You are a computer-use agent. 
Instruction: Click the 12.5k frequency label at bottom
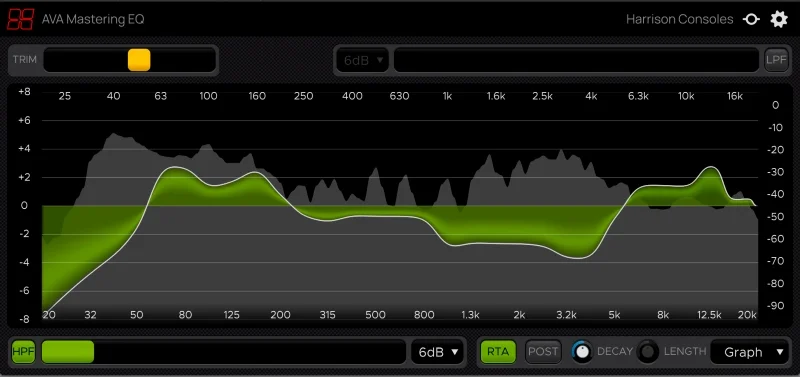[x=709, y=315]
